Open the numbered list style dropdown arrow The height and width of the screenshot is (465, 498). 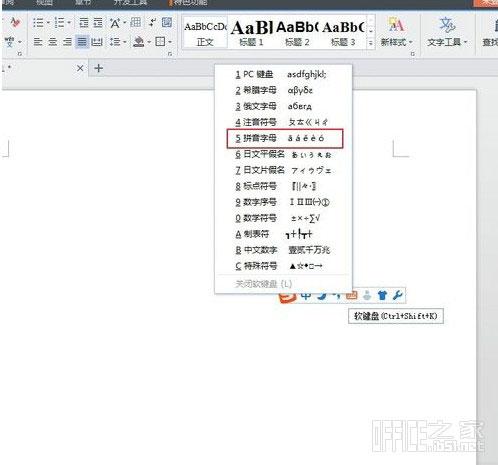69,23
